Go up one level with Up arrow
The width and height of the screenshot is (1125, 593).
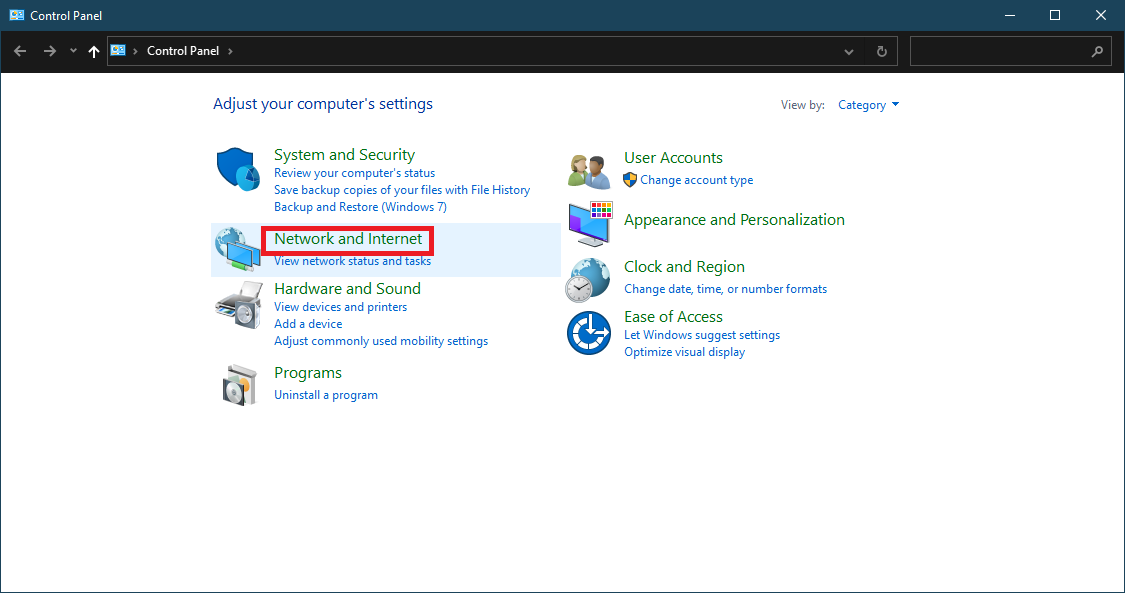click(94, 51)
